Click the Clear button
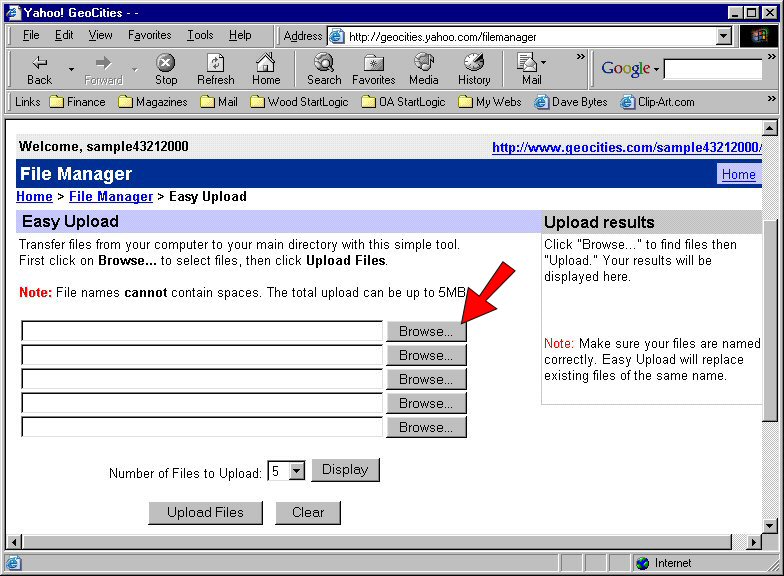784x576 pixels. point(308,513)
